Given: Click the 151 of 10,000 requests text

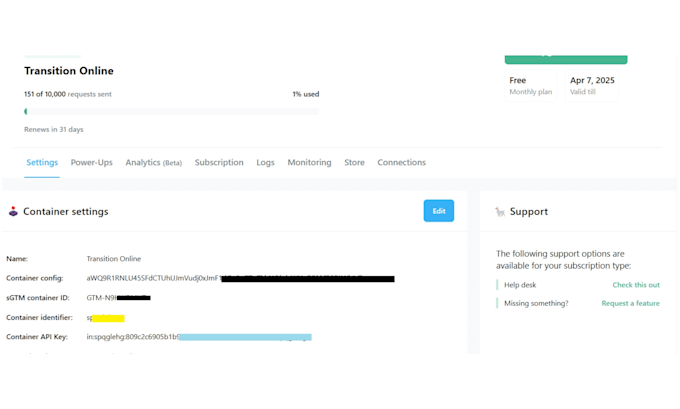Looking at the screenshot, I should [x=68, y=94].
